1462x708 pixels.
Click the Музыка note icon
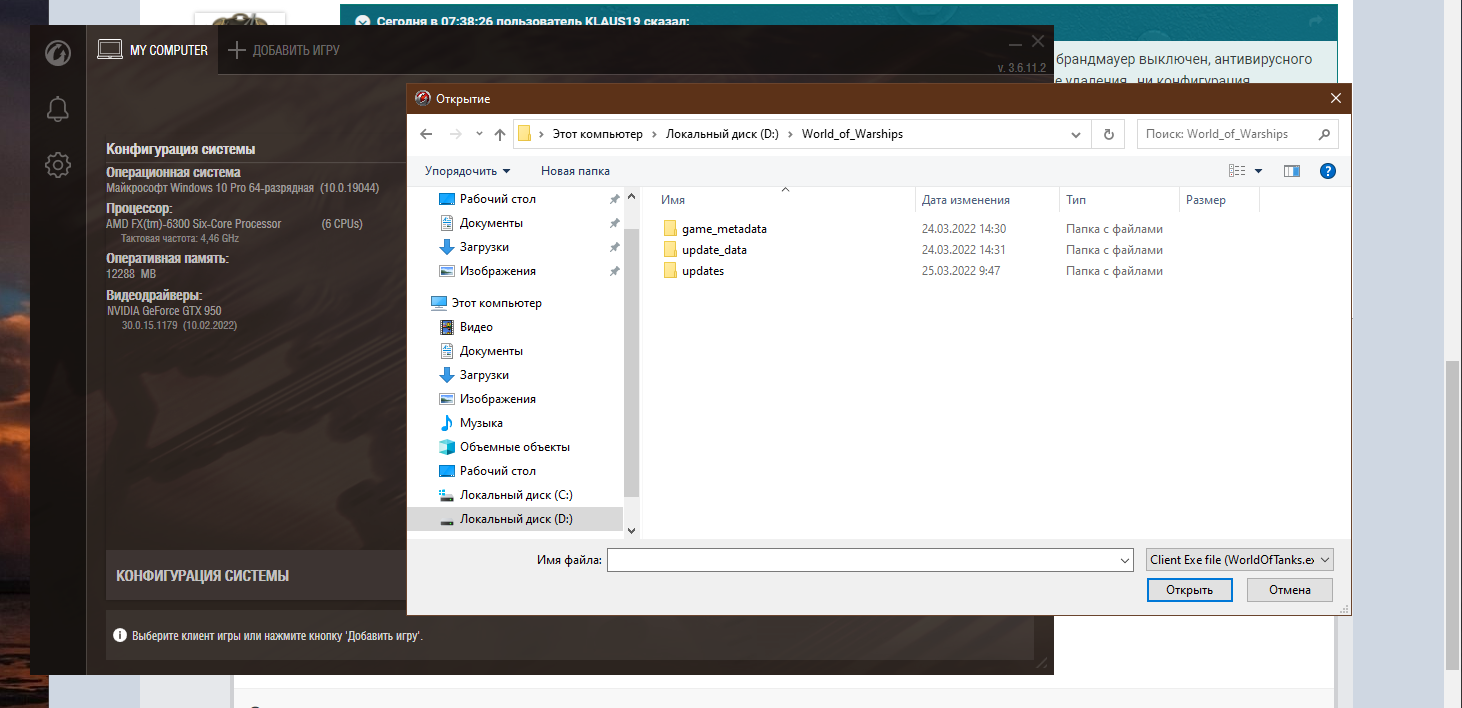[447, 423]
